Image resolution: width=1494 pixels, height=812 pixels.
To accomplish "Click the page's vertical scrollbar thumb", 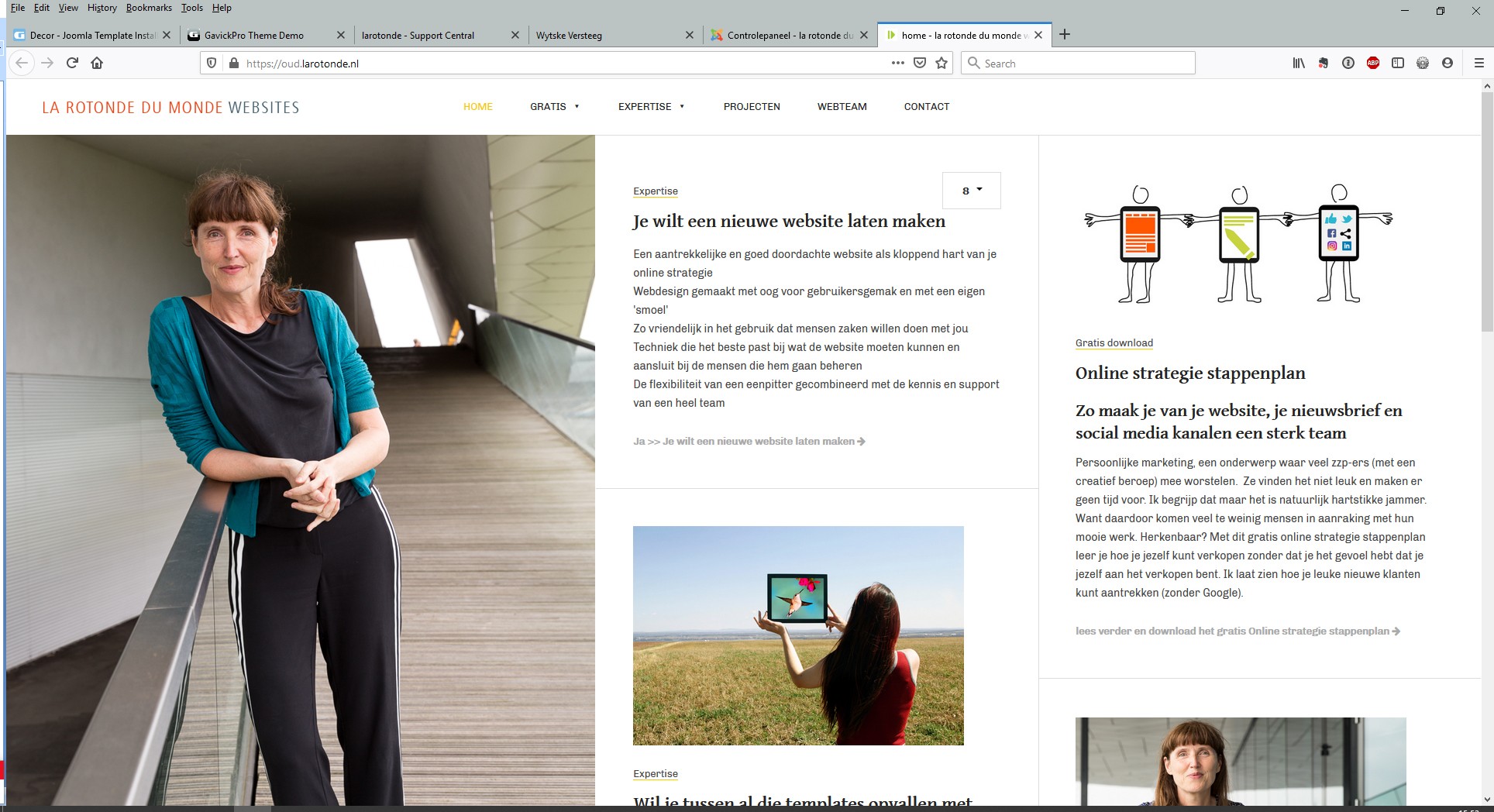I will click(x=1486, y=209).
